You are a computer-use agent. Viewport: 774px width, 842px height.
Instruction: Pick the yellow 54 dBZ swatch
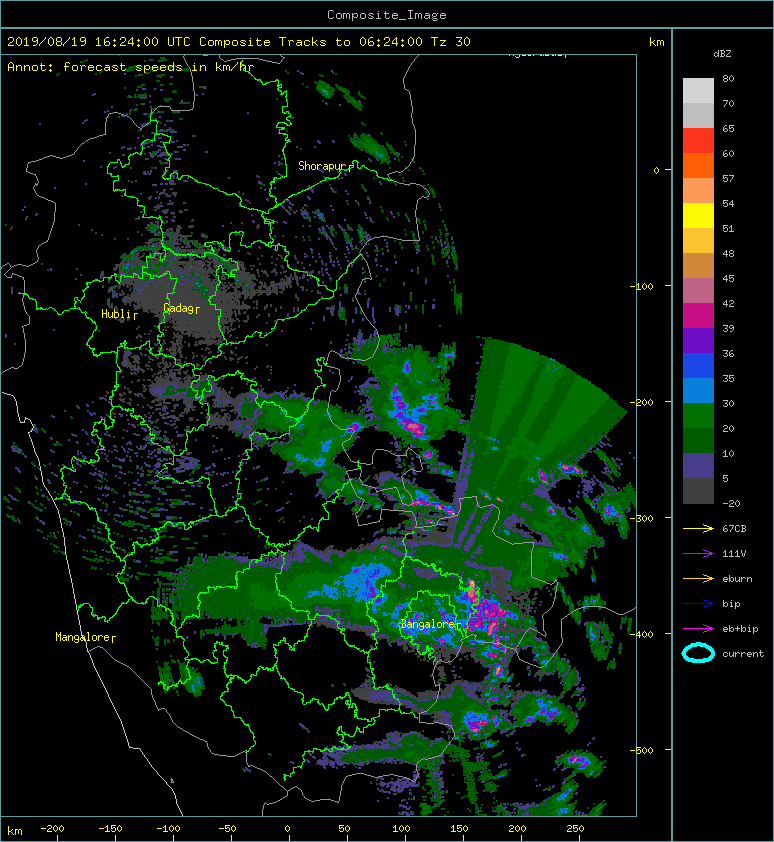(x=698, y=215)
